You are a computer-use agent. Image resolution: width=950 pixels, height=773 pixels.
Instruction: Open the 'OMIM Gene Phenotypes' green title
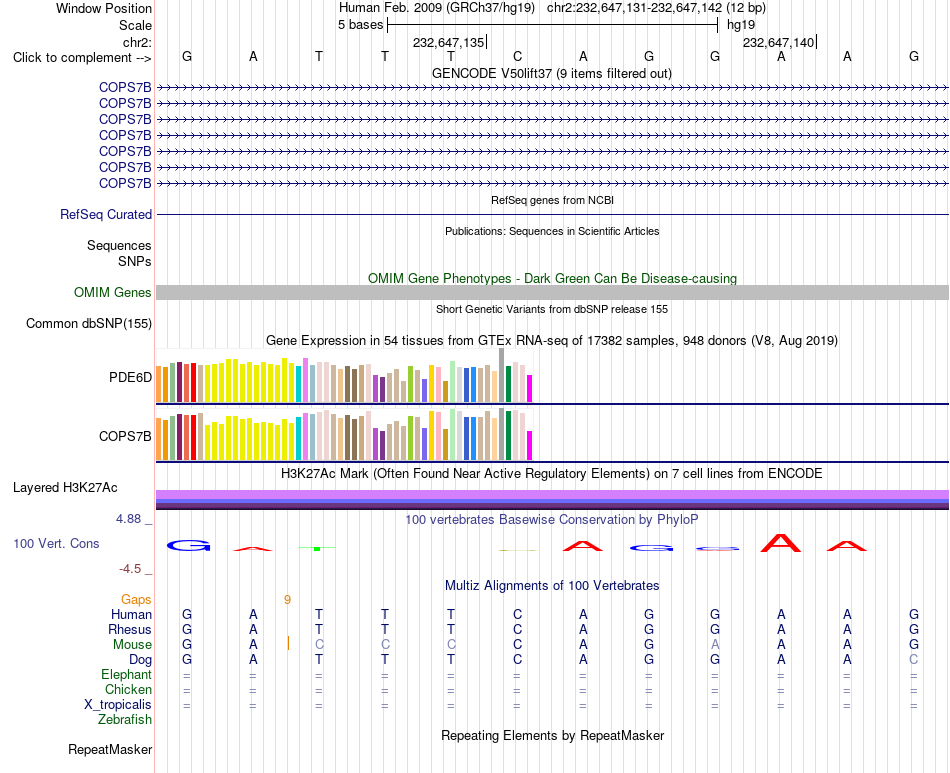[x=552, y=278]
